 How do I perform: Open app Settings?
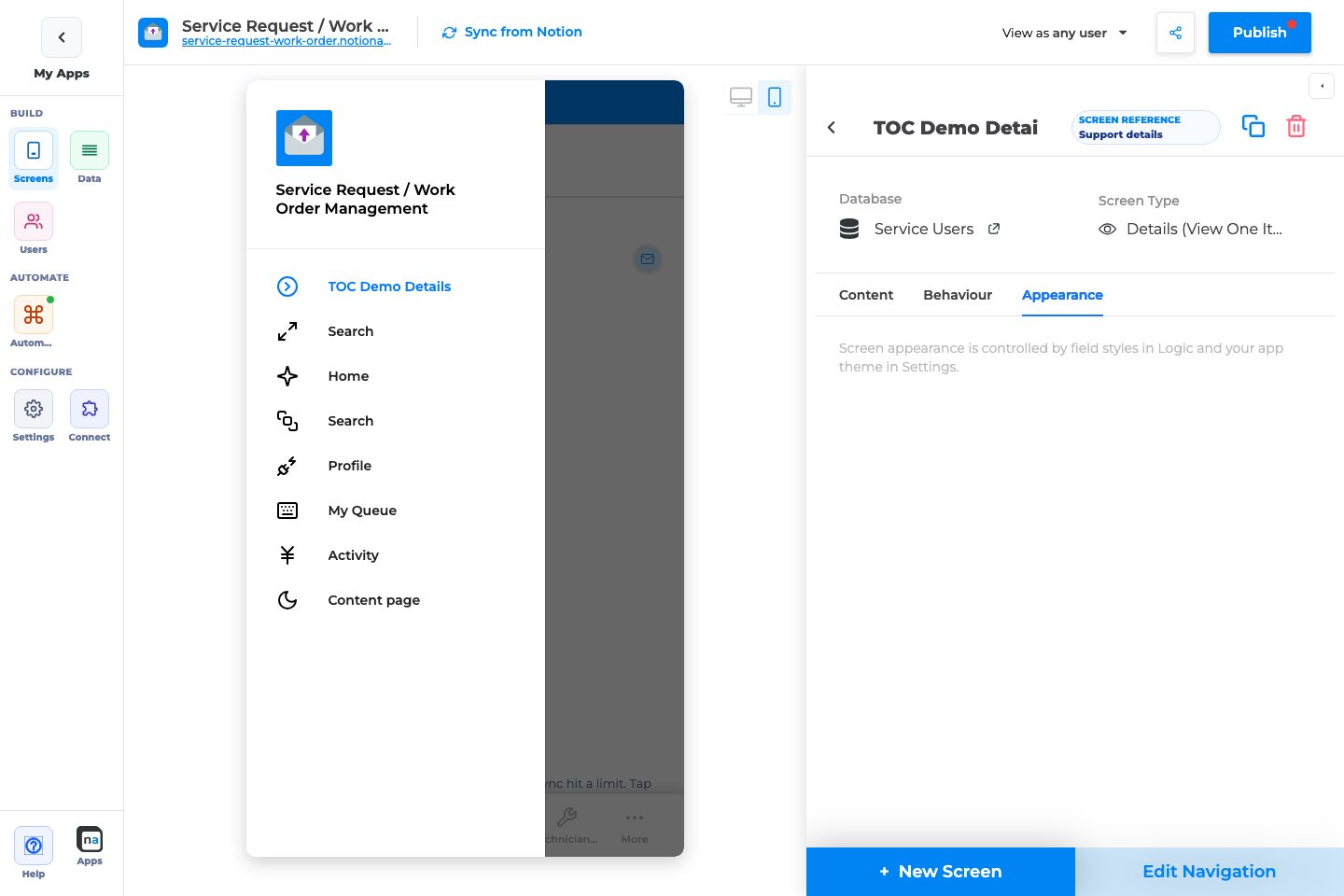[x=34, y=416]
